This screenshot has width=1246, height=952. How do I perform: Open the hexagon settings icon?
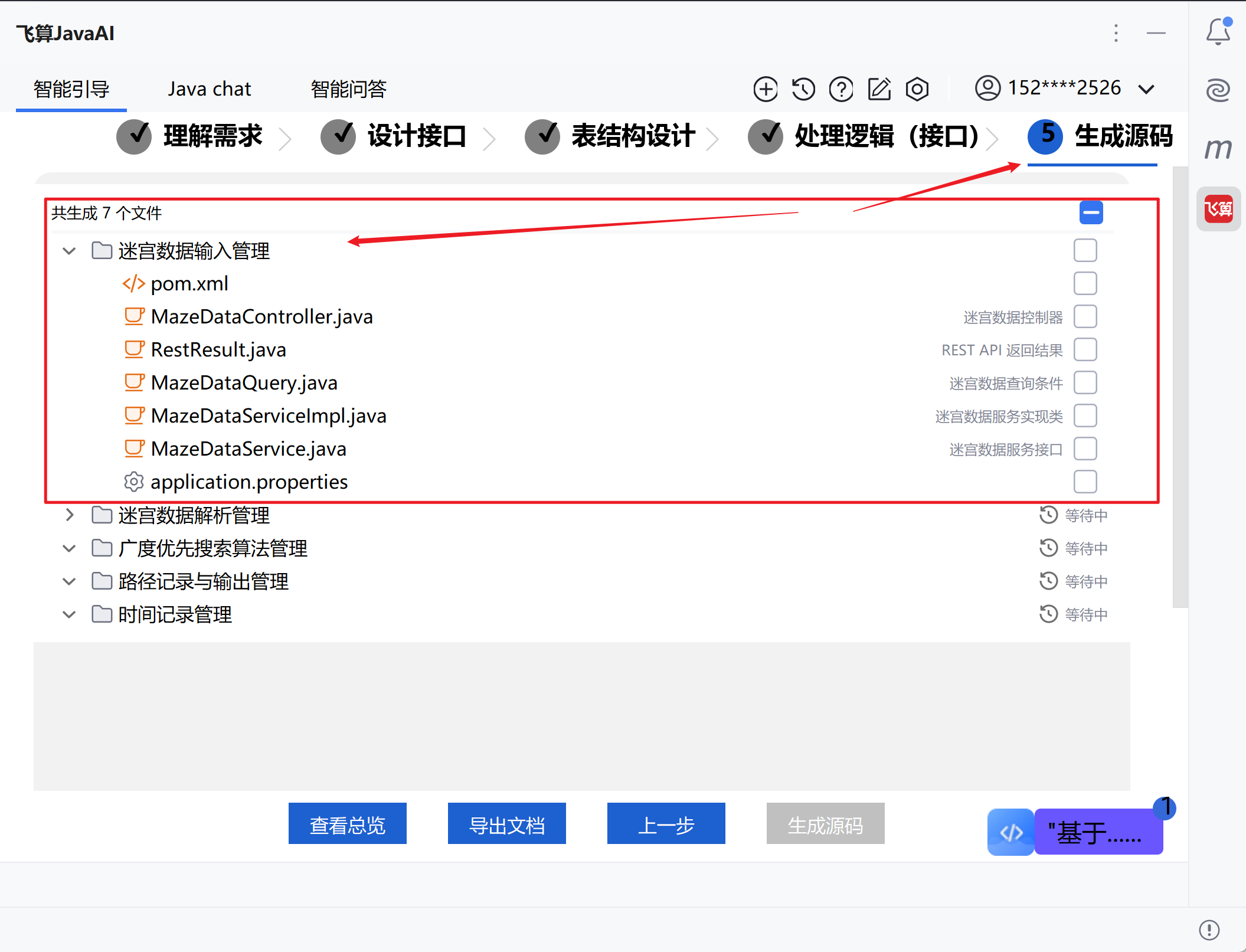pos(917,89)
